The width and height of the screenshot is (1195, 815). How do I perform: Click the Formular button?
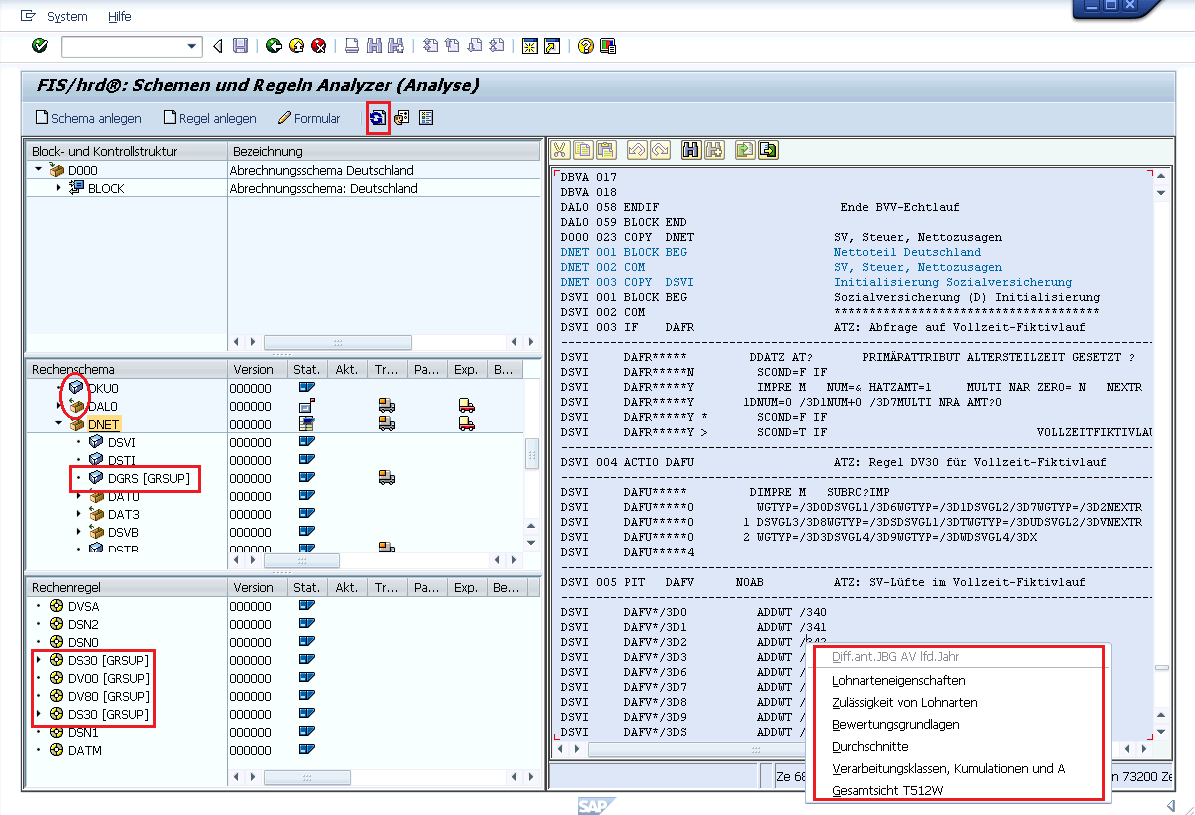309,118
